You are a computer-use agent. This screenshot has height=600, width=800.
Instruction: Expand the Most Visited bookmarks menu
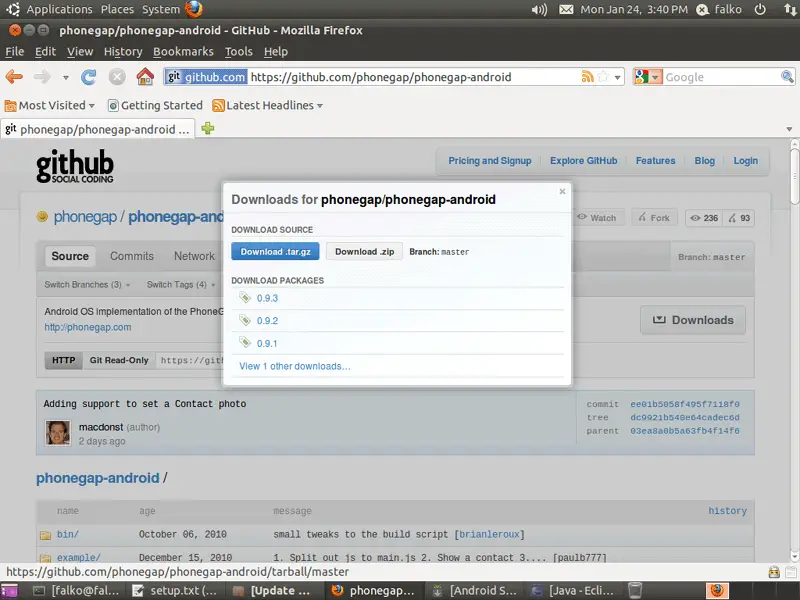tap(50, 106)
